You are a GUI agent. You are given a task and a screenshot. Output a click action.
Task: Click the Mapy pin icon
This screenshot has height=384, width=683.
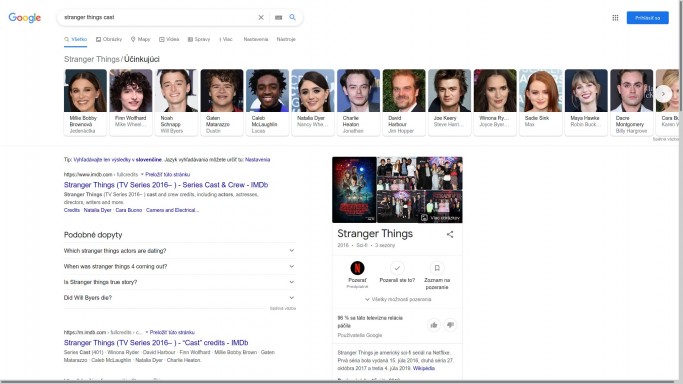pos(133,39)
